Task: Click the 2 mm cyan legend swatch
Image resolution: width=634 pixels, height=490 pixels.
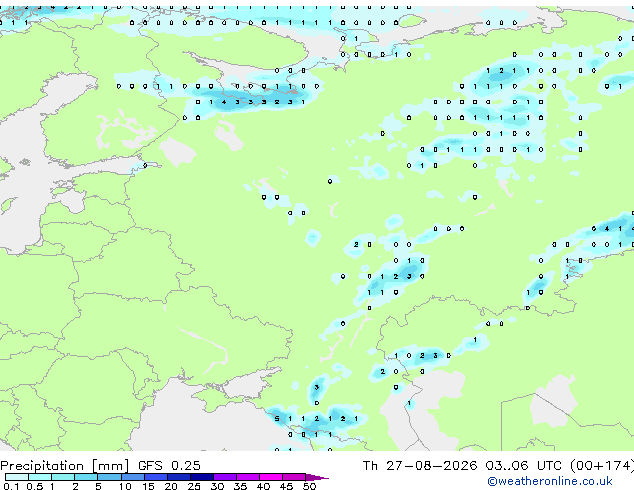Action: click(86, 477)
